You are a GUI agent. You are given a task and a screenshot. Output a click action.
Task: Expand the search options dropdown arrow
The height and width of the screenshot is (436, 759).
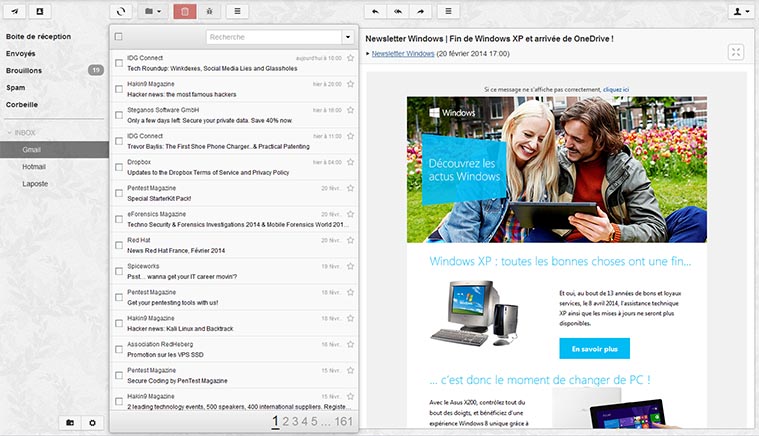click(x=347, y=37)
